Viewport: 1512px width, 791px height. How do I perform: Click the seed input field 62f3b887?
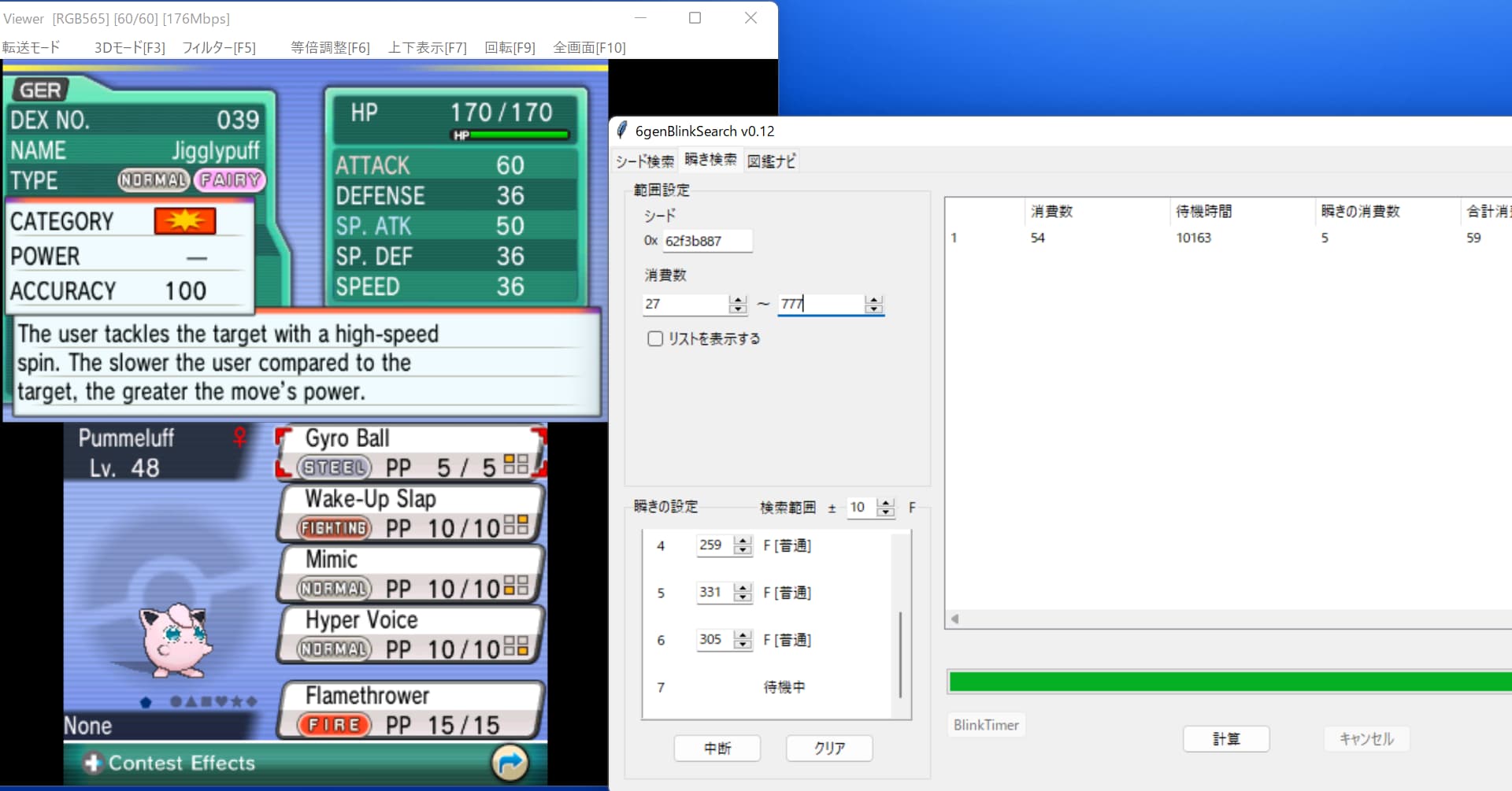pos(707,241)
